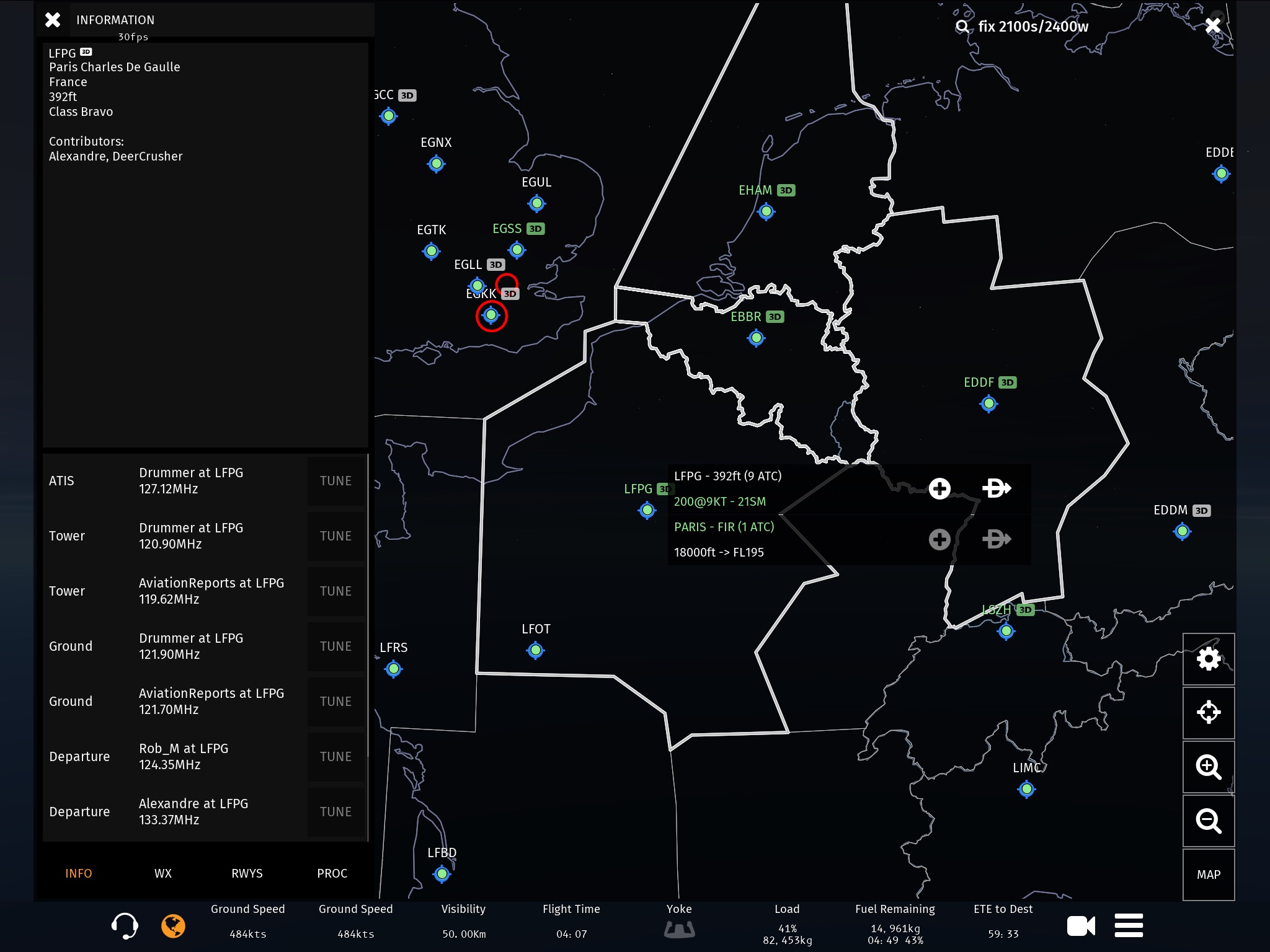Select the EDDF airport marker
1270x952 pixels.
click(x=988, y=404)
